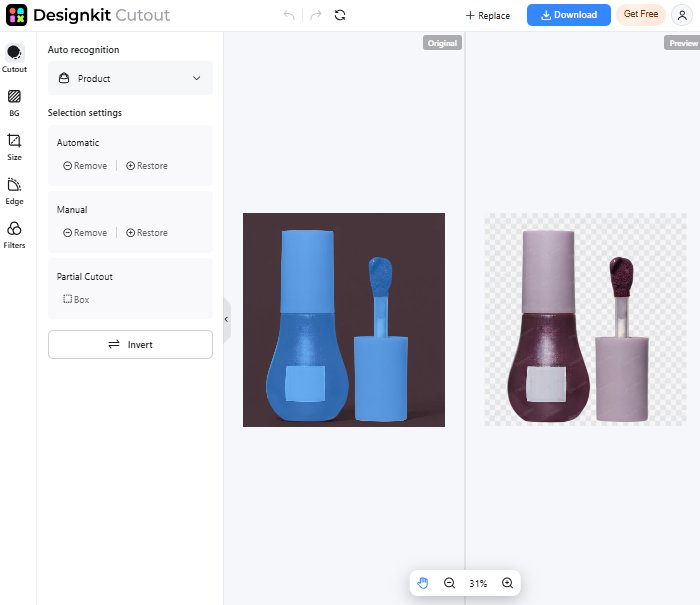Click the Selection settings heading
This screenshot has width=700, height=605.
click(x=85, y=113)
